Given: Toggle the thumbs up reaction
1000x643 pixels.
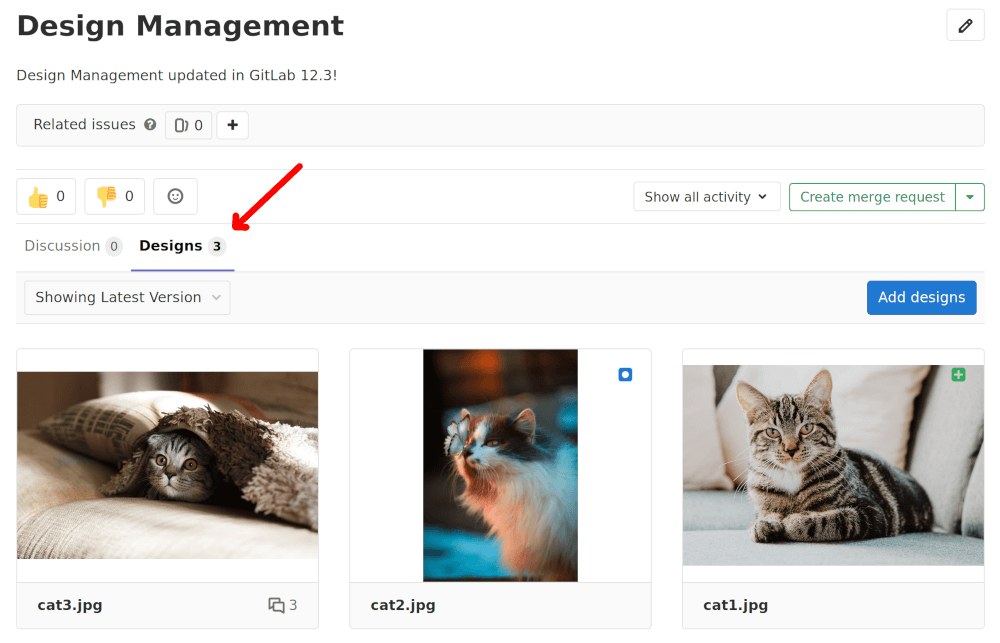Looking at the screenshot, I should (x=45, y=196).
